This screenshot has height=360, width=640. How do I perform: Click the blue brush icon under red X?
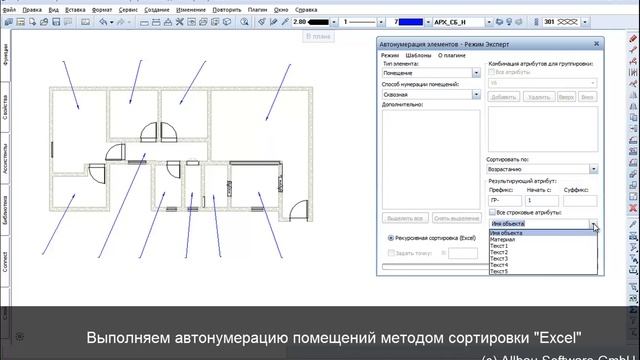pos(633,224)
